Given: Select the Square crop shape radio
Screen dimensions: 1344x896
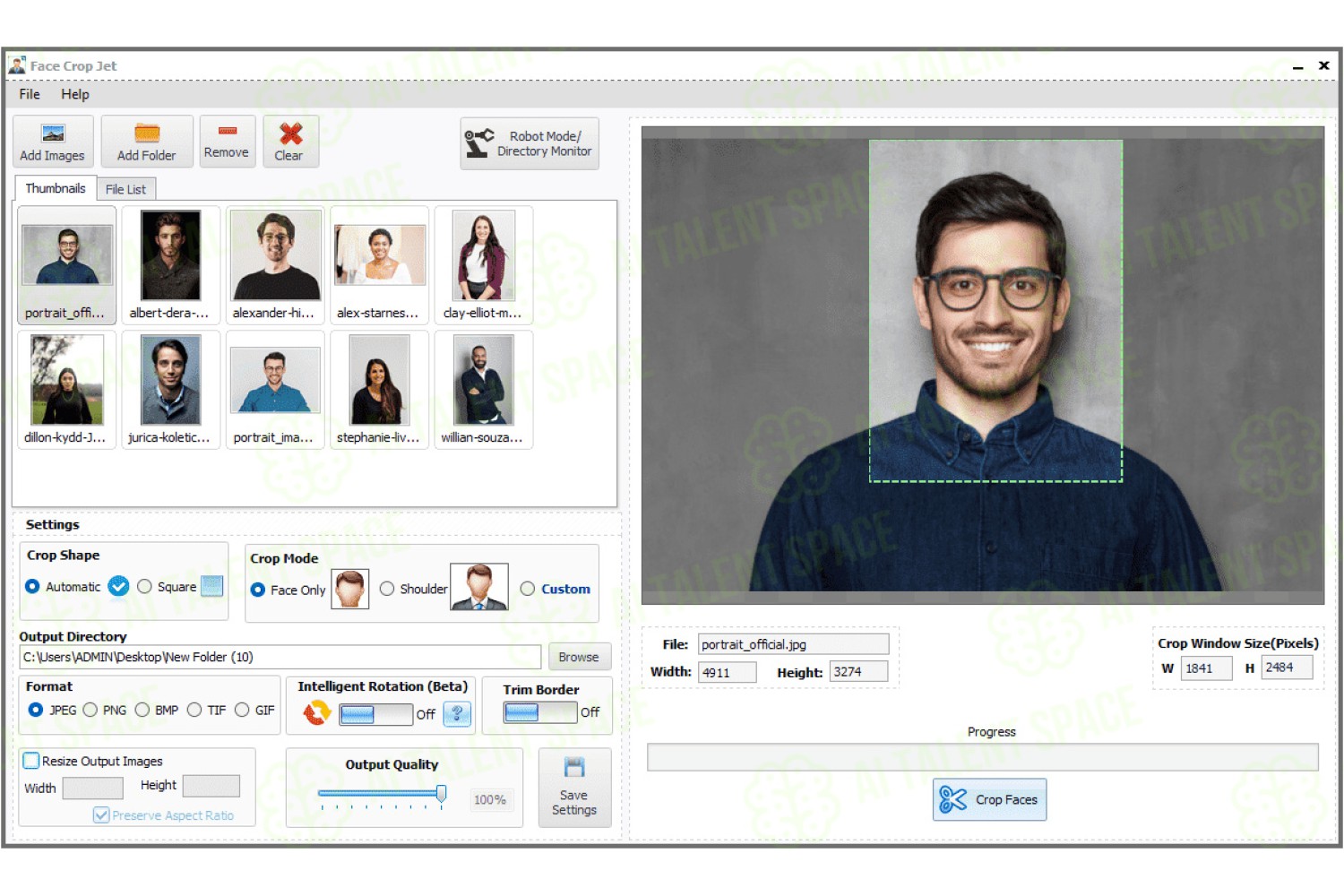Looking at the screenshot, I should click(144, 586).
